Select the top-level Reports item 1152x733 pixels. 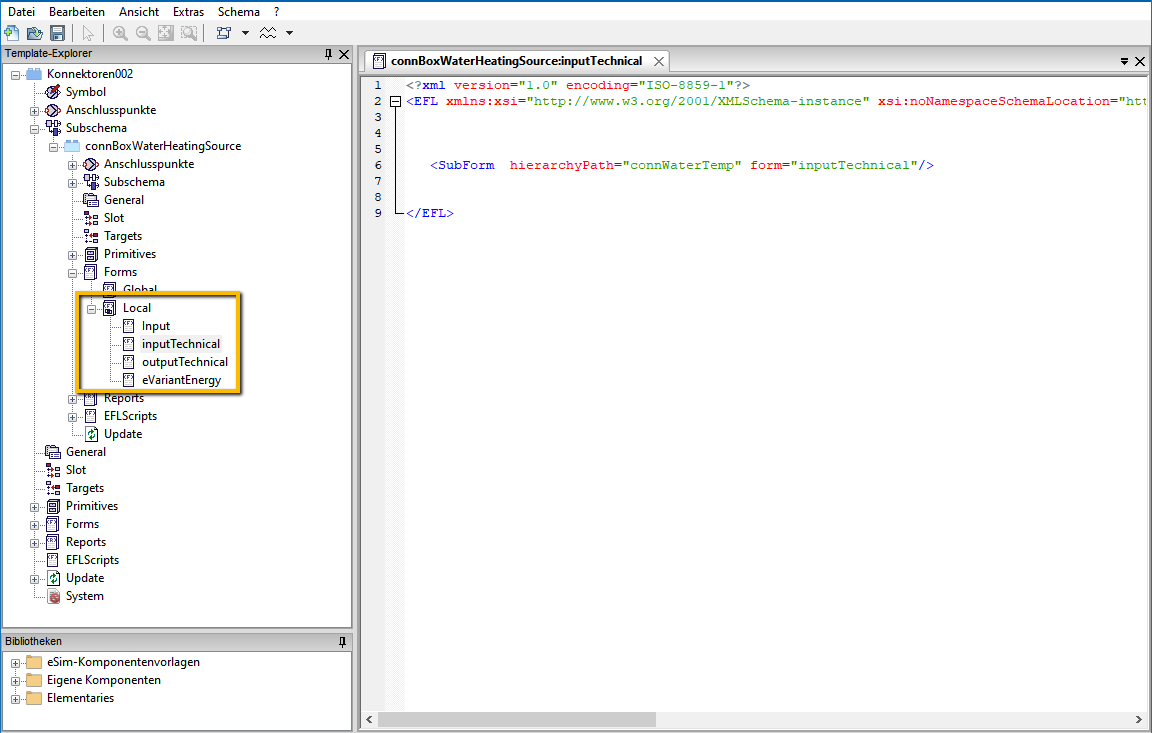85,542
